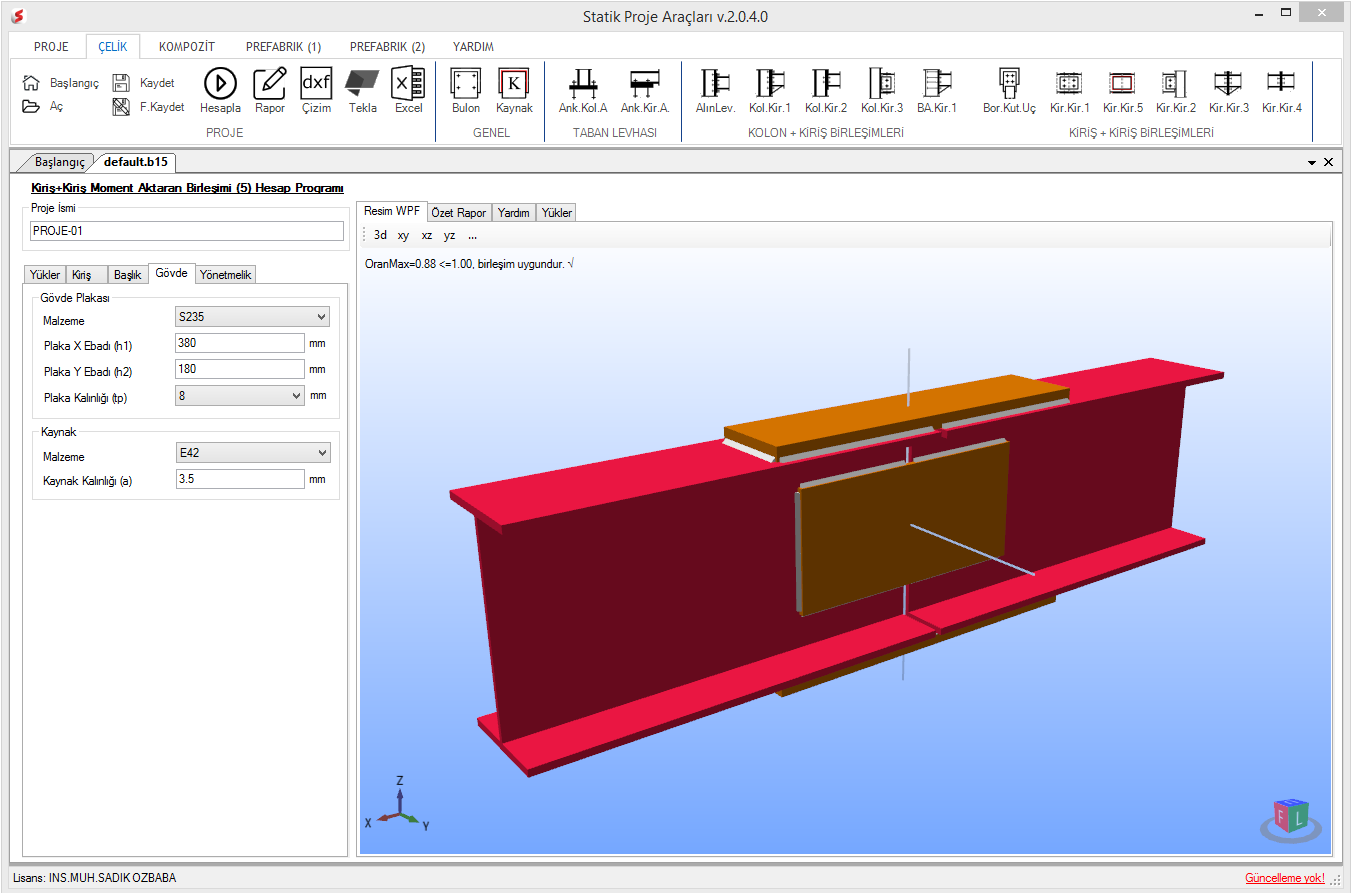Image resolution: width=1351 pixels, height=893 pixels.
Task: Click the Güncelleme yok! link
Action: [x=1285, y=878]
